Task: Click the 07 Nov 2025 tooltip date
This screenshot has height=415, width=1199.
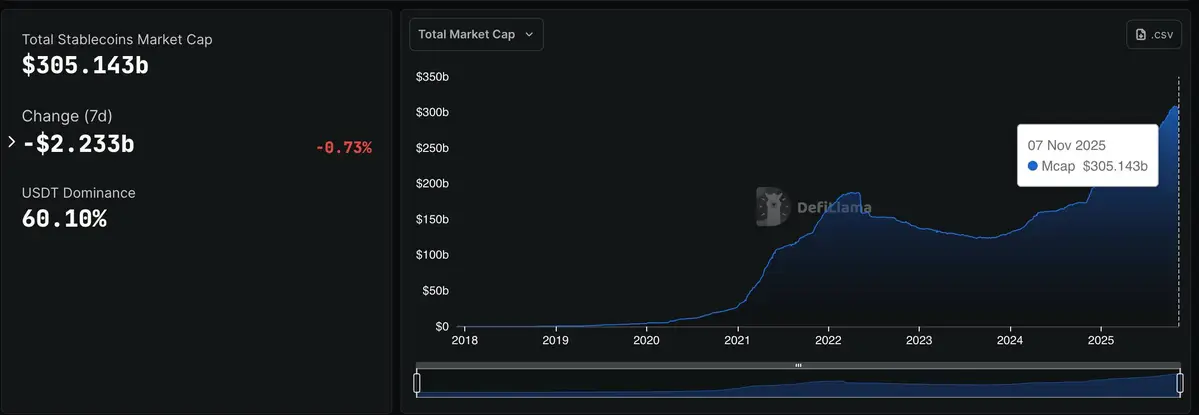Action: coord(1066,145)
